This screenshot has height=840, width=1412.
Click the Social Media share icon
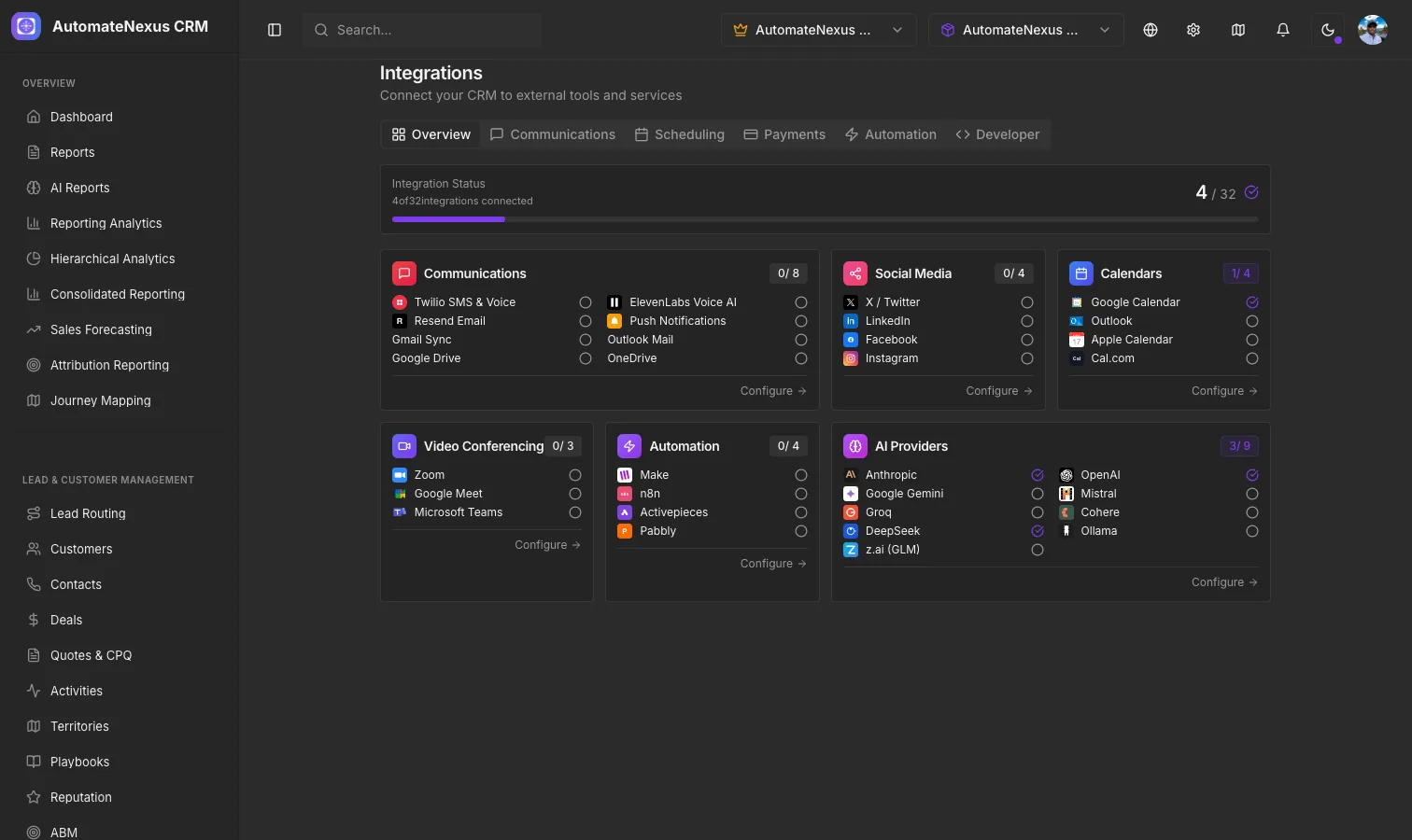click(855, 273)
